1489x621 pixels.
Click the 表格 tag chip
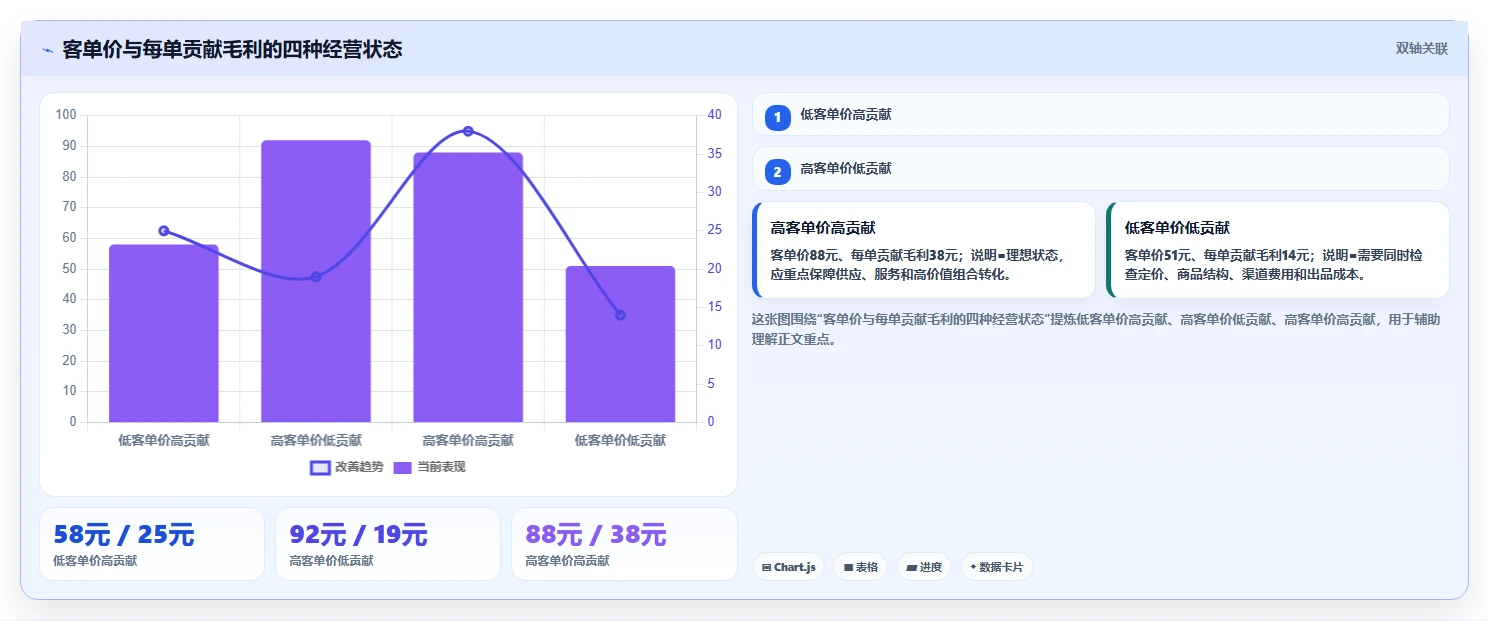click(x=860, y=567)
